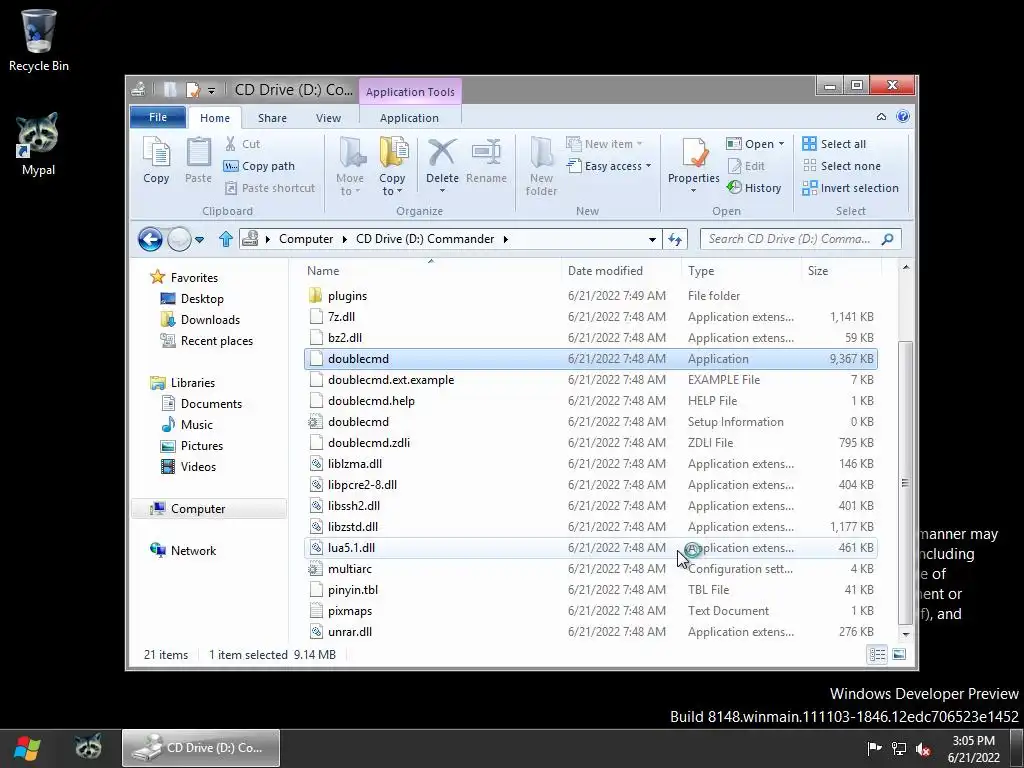
Task: Minimize the ribbon with the caret
Action: 881,116
